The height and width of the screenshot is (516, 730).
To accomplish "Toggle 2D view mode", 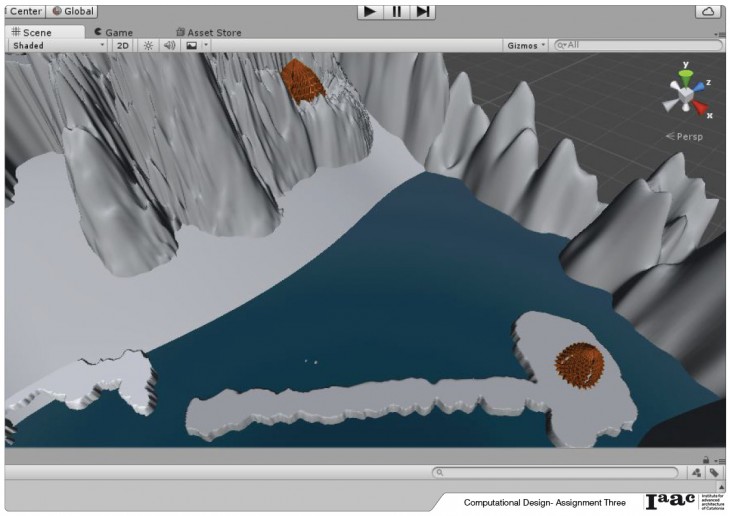I will click(x=122, y=45).
